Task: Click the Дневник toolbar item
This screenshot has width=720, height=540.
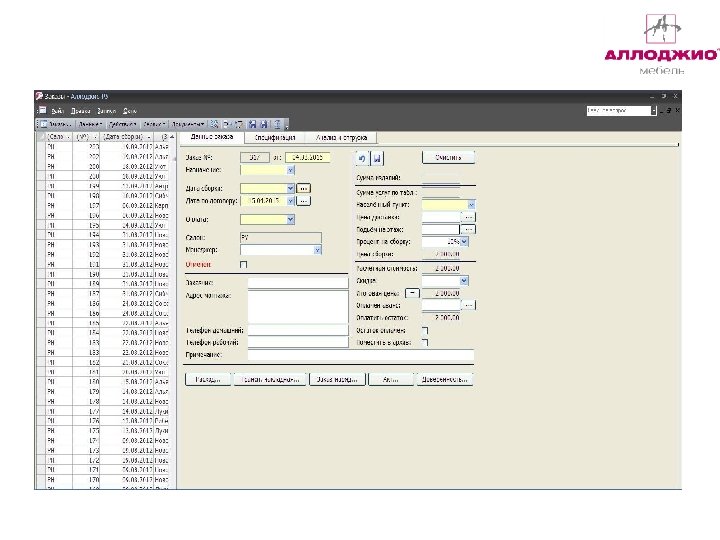Action: 90,124
